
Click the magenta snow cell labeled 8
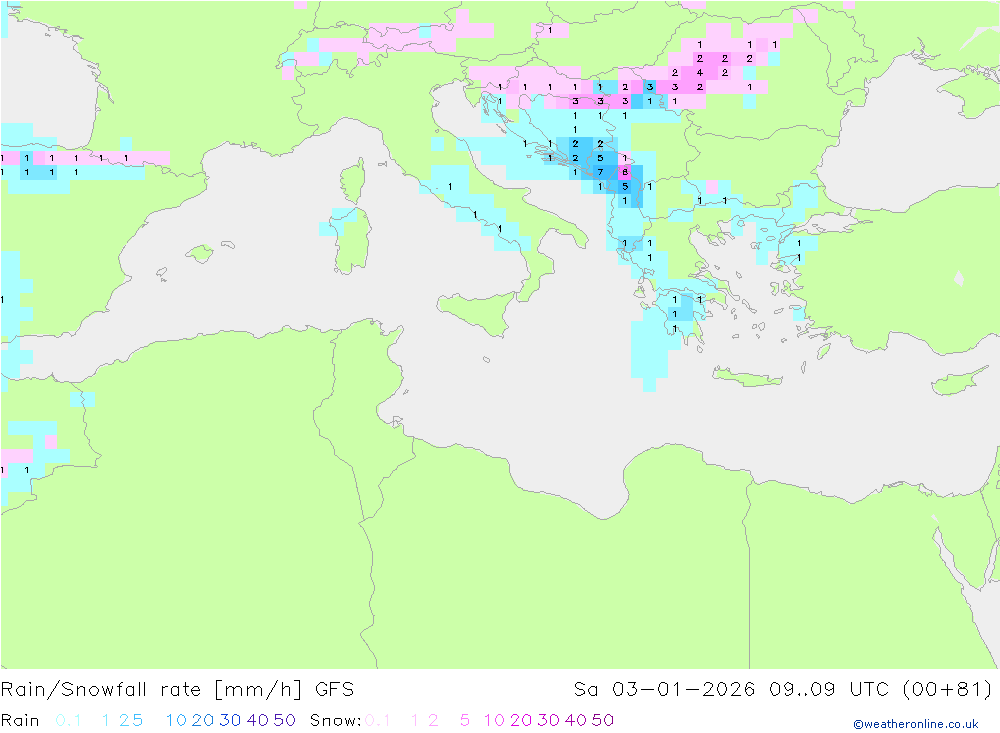[625, 172]
